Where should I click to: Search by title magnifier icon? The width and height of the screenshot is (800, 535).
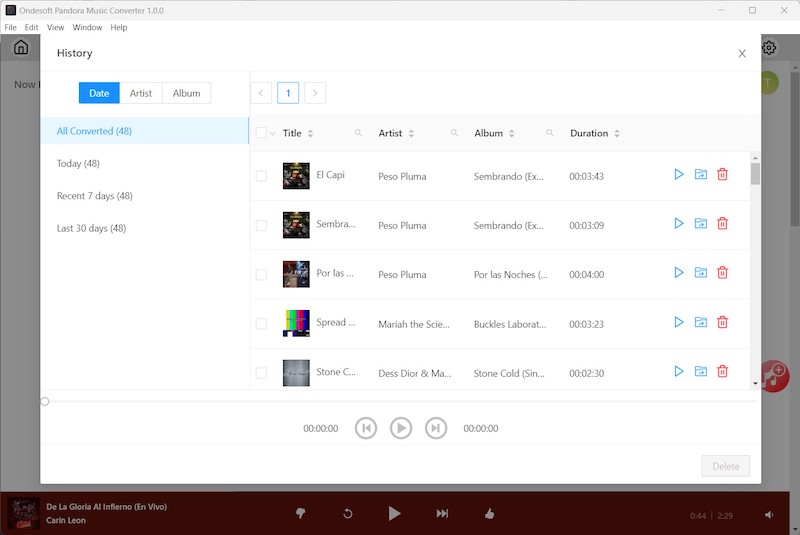(358, 133)
